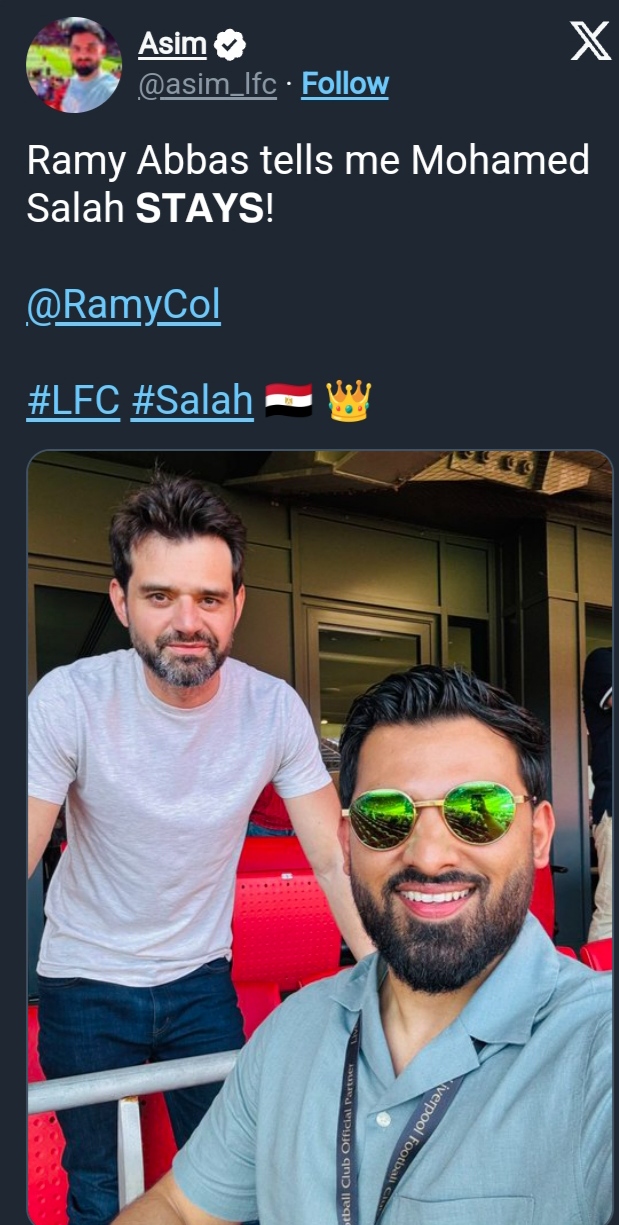This screenshot has height=1225, width=619.
Task: Click the bold STAYS word in tweet
Action: click(200, 210)
